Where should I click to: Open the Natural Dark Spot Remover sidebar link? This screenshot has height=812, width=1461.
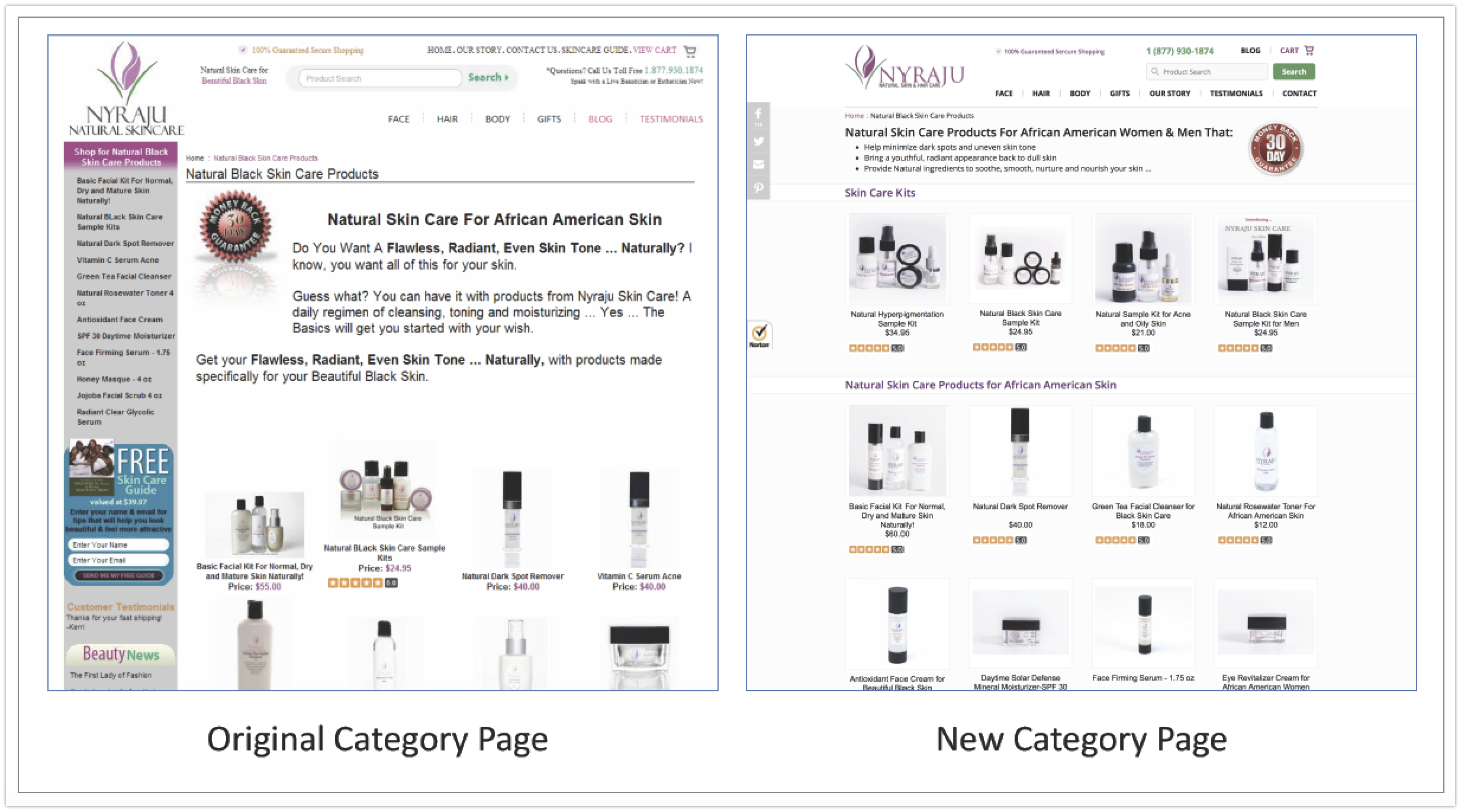125,243
